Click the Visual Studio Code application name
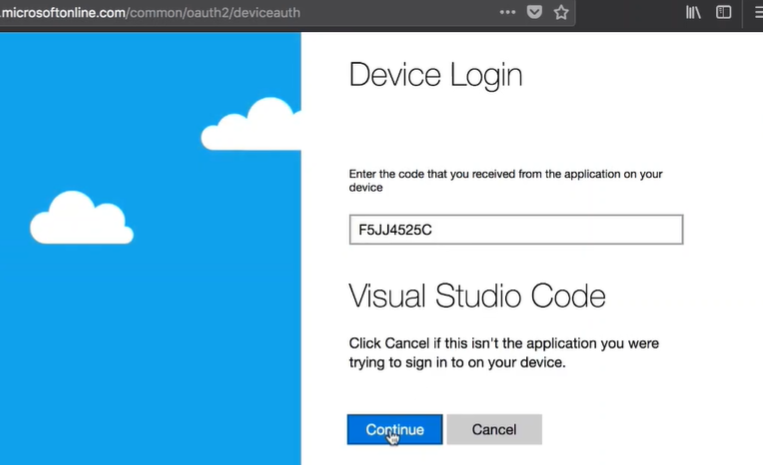The image size is (763, 465). [476, 296]
